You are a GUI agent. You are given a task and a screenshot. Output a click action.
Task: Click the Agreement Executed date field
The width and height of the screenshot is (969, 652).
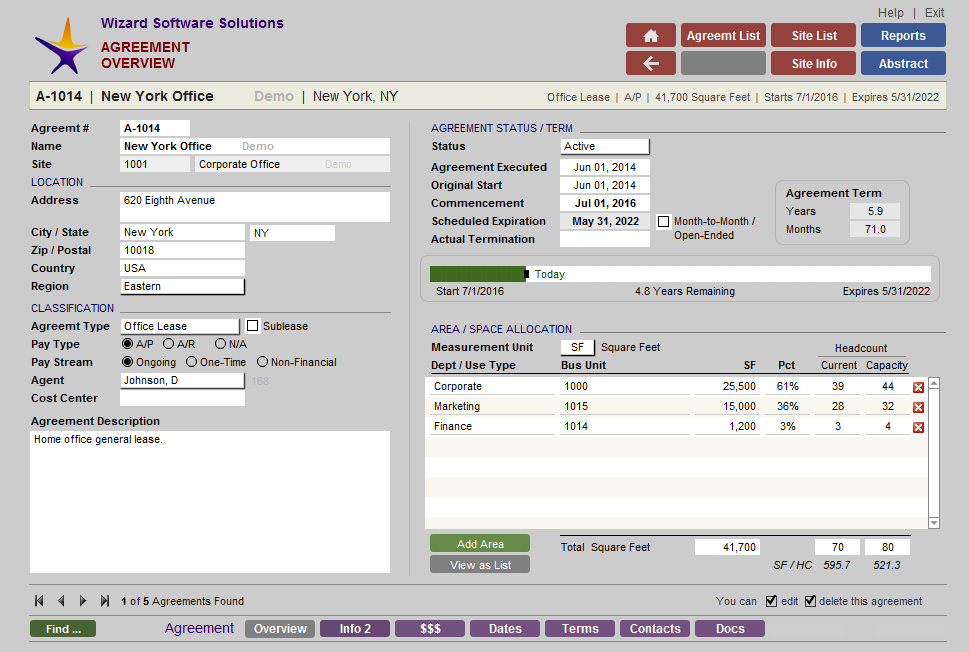pos(604,167)
